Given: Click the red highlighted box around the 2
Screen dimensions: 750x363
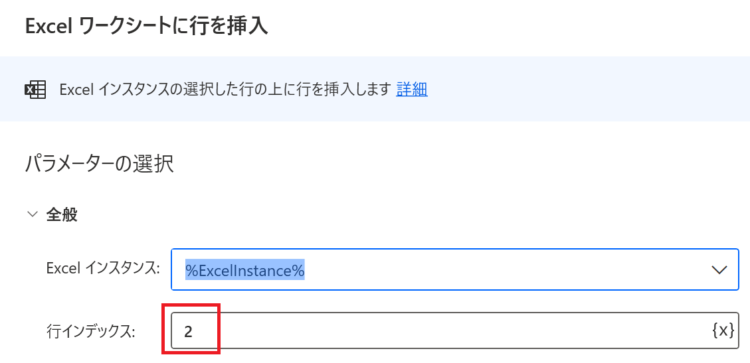Looking at the screenshot, I should [190, 329].
